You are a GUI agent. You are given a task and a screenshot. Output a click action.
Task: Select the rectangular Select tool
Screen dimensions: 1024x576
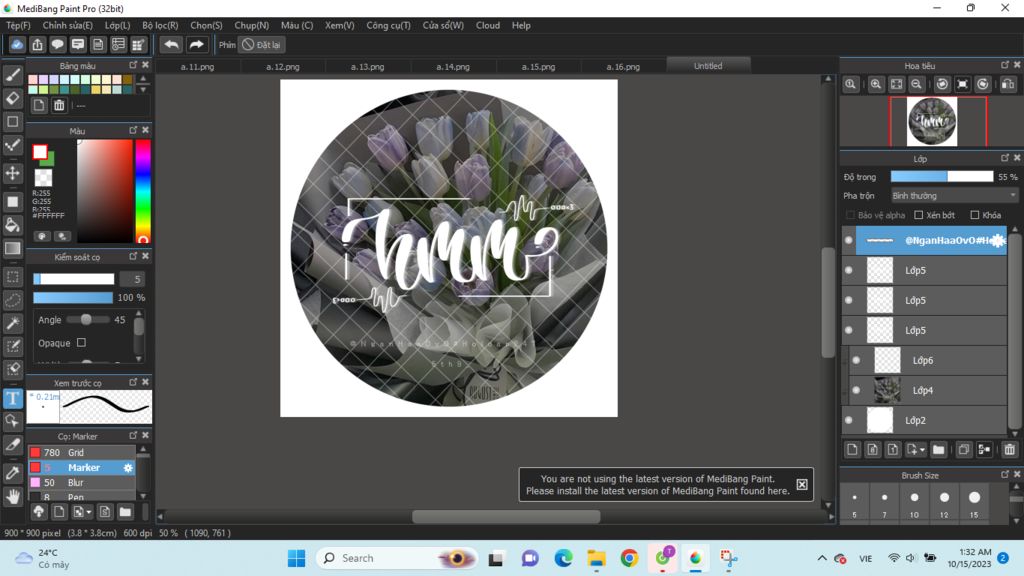(x=12, y=277)
